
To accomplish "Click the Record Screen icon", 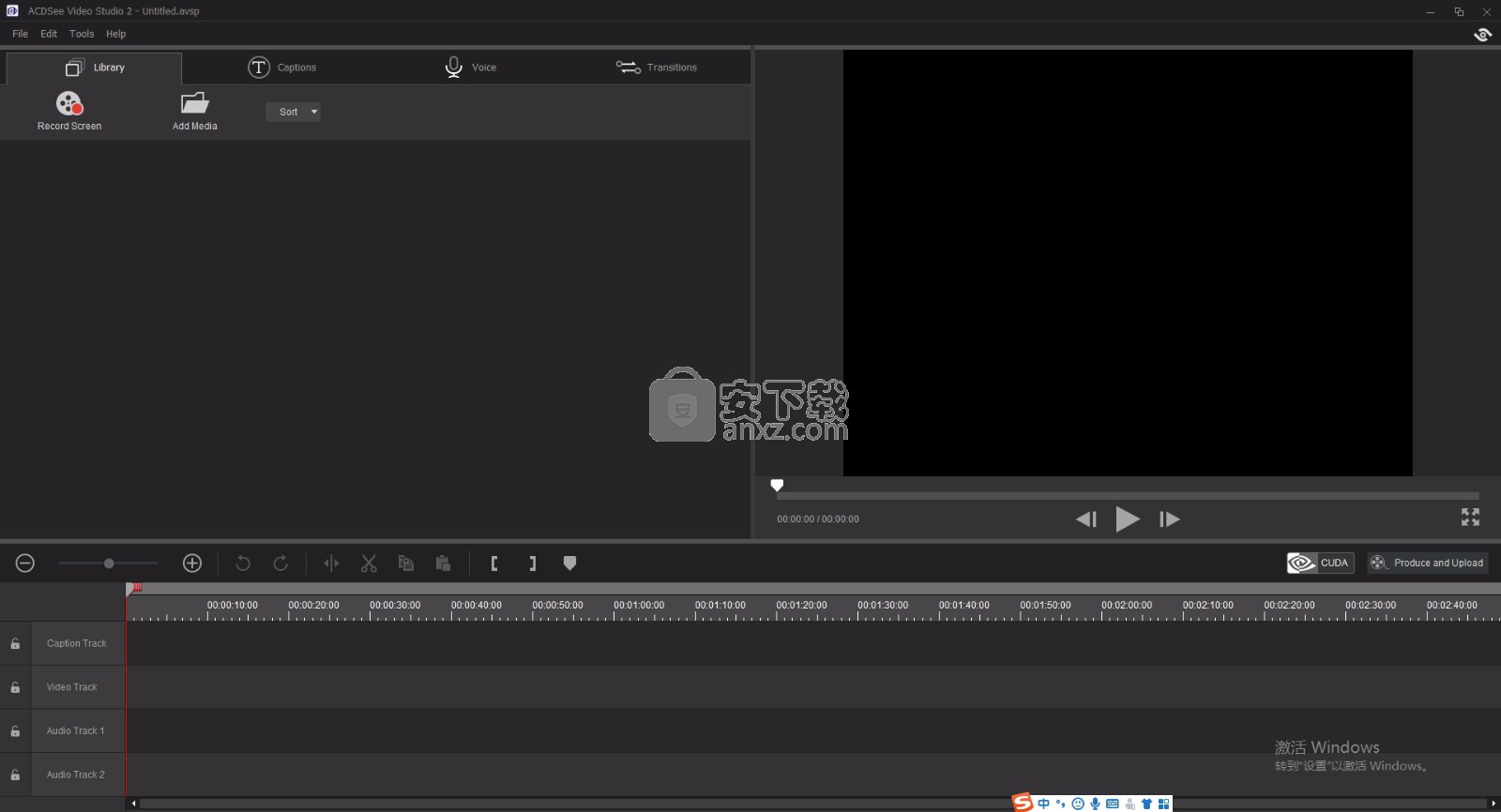I will click(69, 103).
